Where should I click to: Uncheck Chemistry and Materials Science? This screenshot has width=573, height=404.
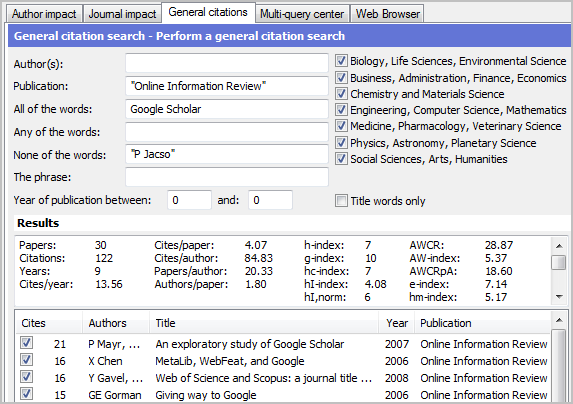point(341,94)
